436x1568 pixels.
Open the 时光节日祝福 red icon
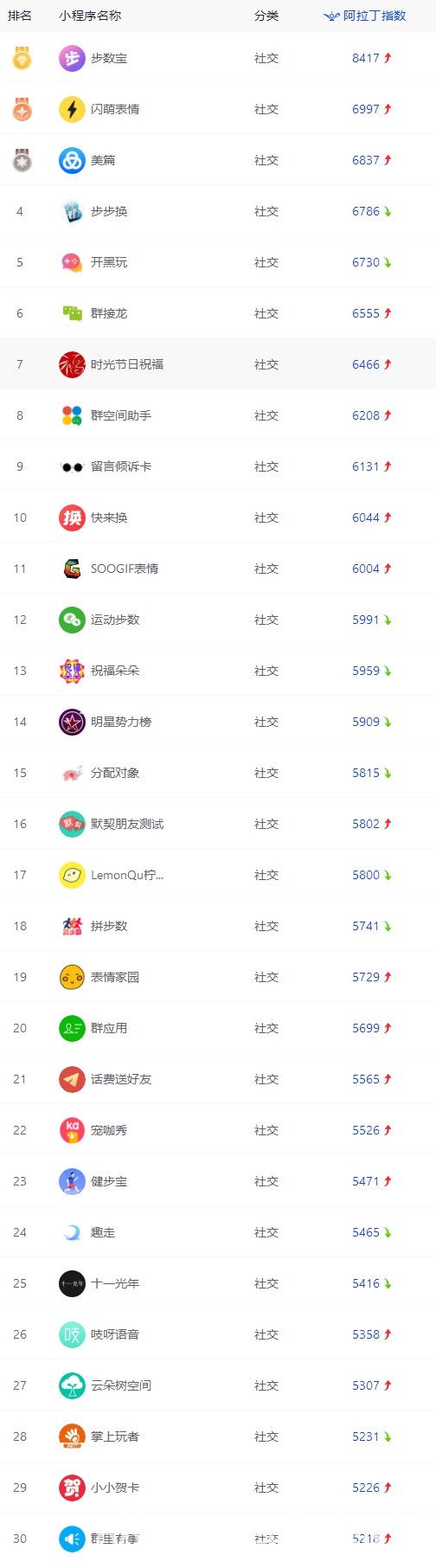click(x=72, y=364)
